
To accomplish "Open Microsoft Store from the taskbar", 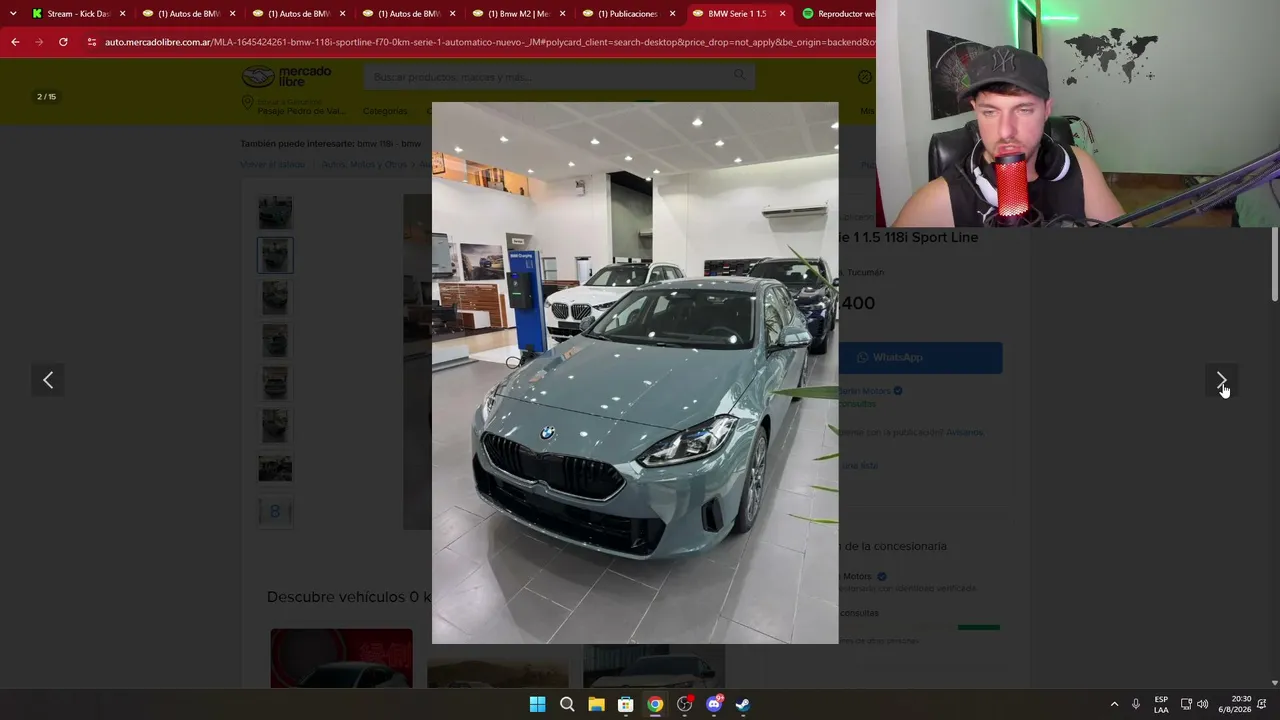I will tap(625, 704).
